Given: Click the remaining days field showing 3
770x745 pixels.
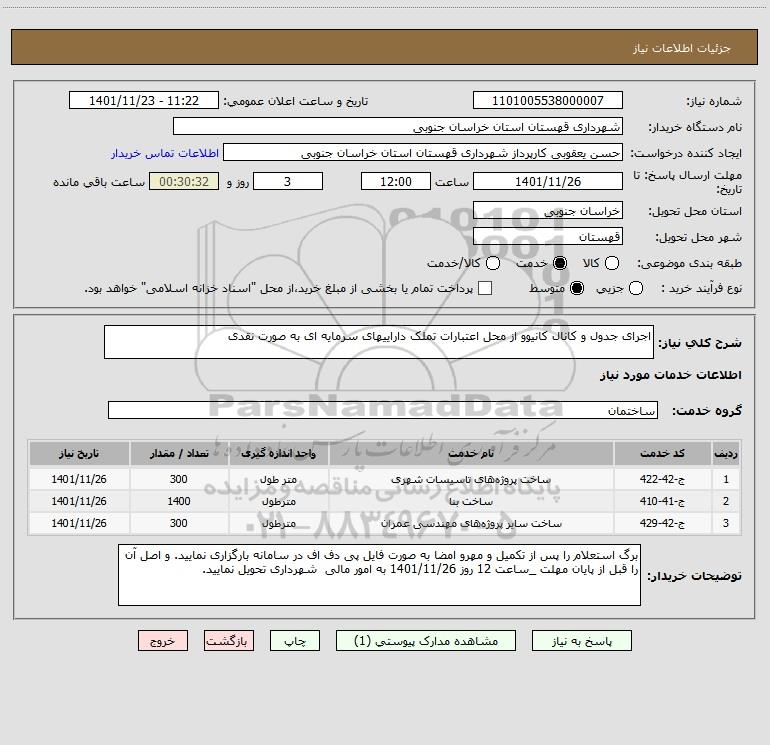Looking at the screenshot, I should (x=288, y=181).
